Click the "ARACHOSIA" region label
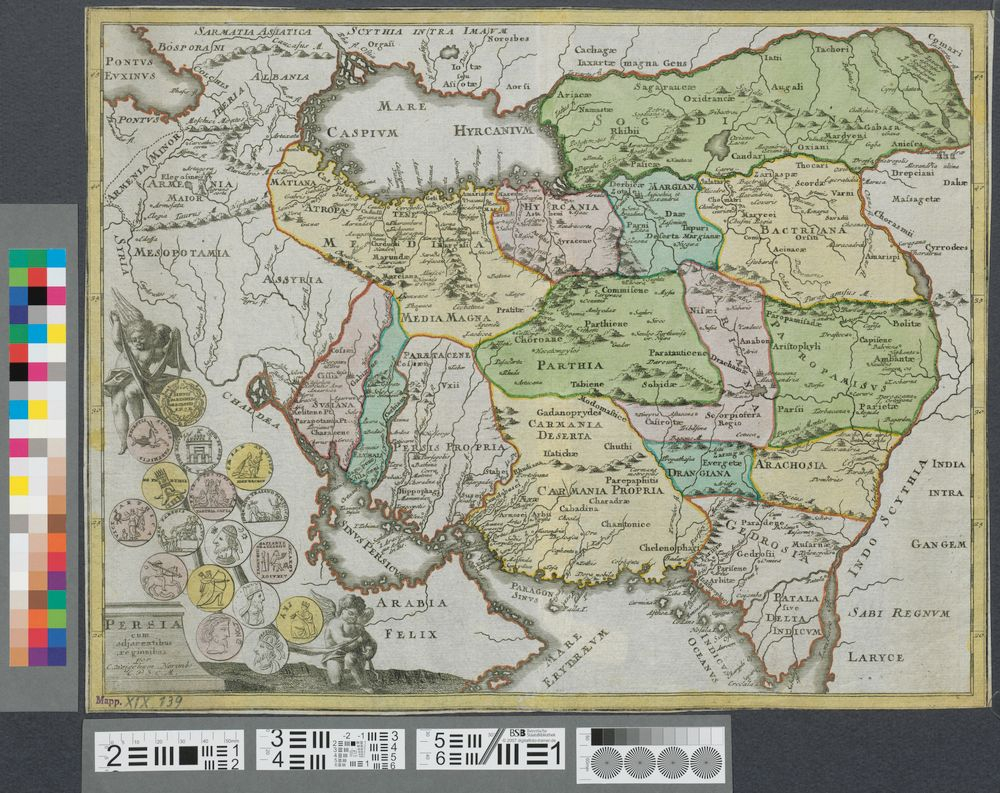Viewport: 1000px width, 793px height. [x=789, y=465]
